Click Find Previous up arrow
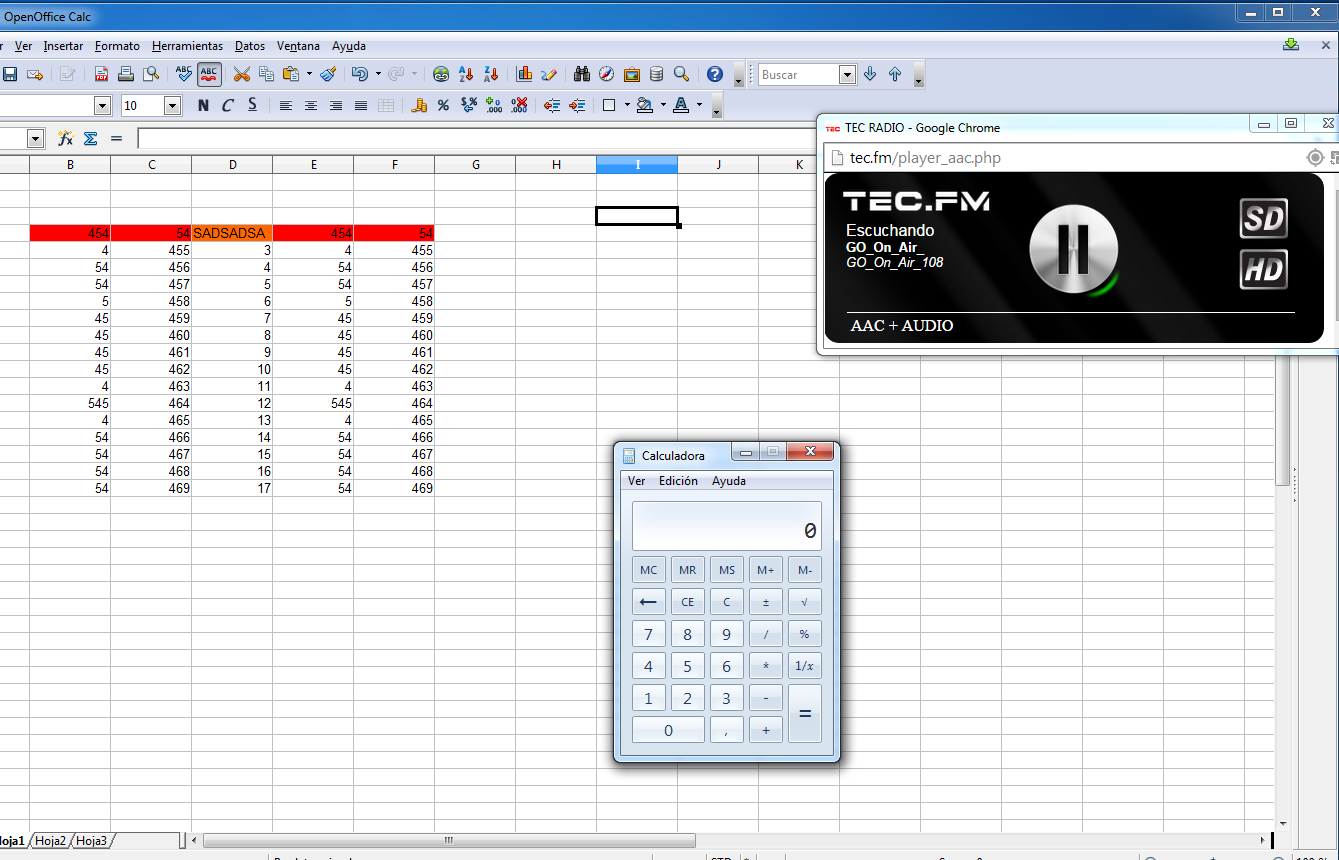Viewport: 1339px width, 860px height. click(895, 74)
